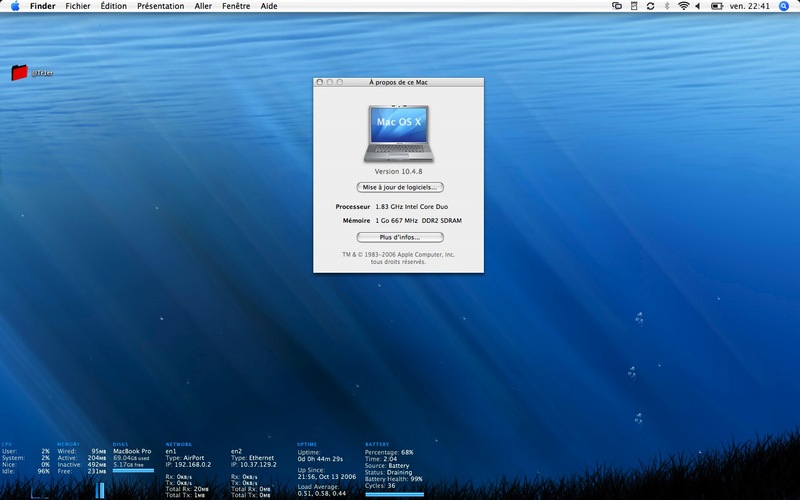Click the 'Battery Health: 99%' line
The width and height of the screenshot is (800, 500).
(x=394, y=479)
